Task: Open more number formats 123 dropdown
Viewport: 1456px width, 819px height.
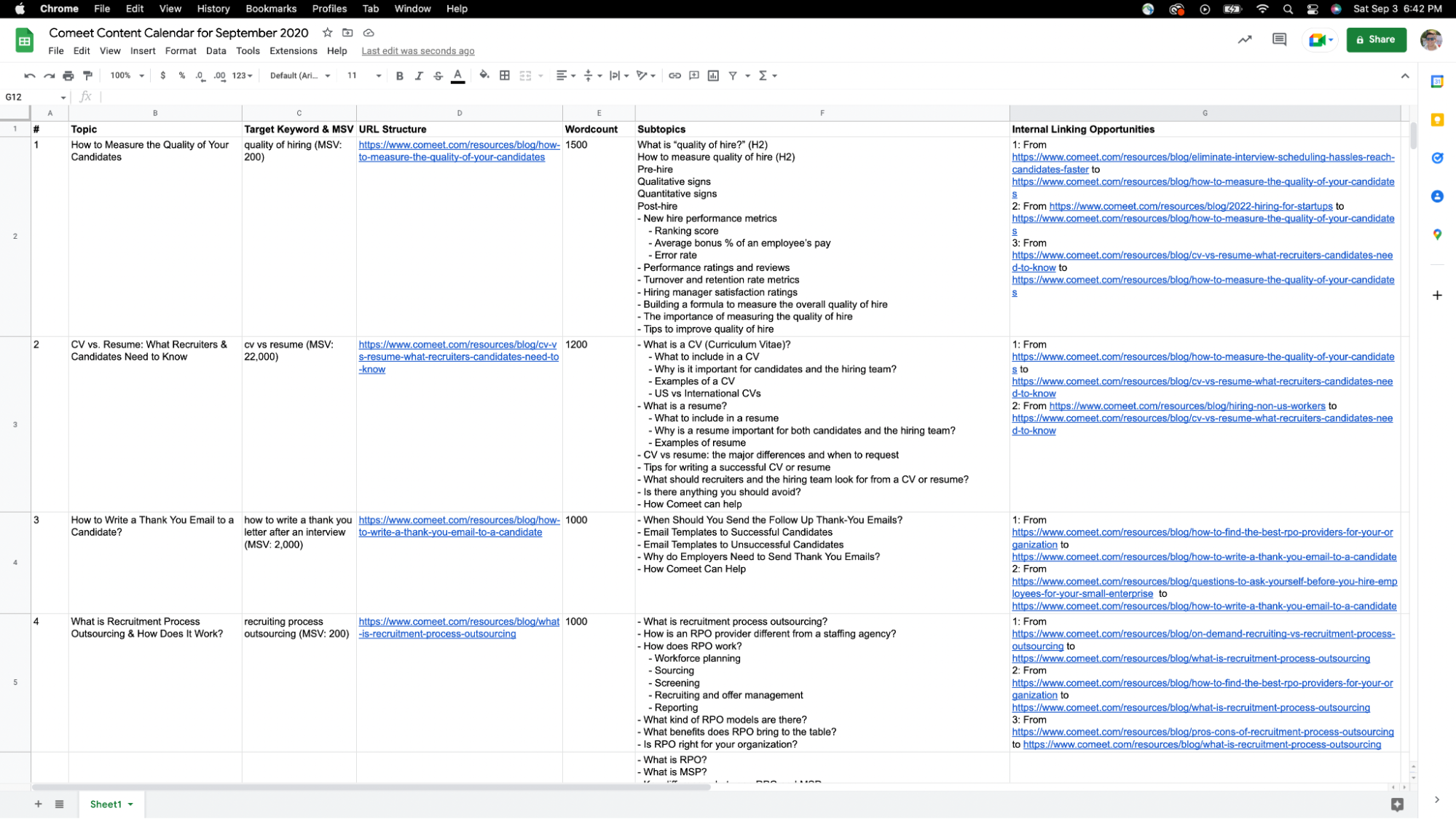Action: (x=242, y=76)
